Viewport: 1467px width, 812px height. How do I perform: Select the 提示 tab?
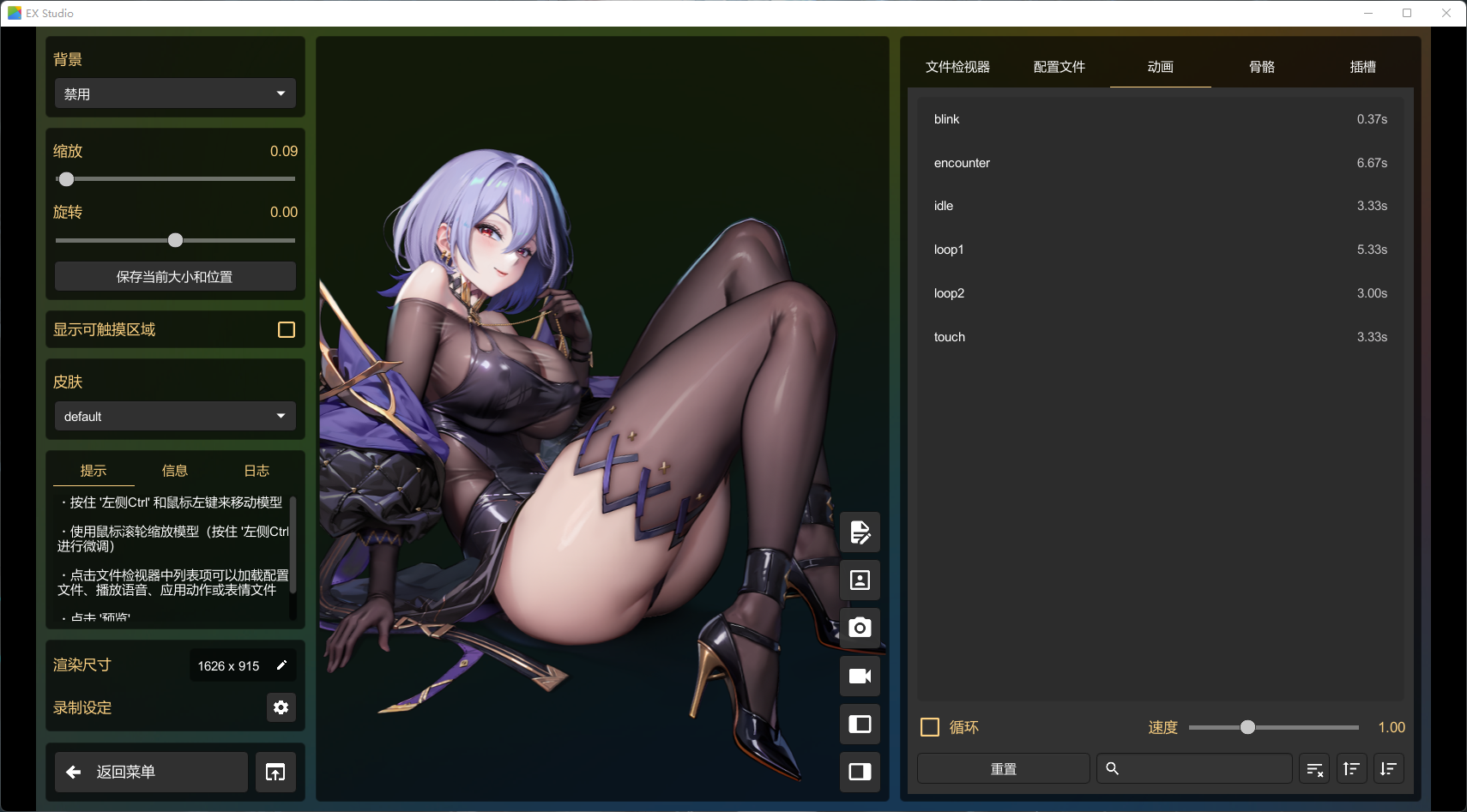[x=94, y=471]
